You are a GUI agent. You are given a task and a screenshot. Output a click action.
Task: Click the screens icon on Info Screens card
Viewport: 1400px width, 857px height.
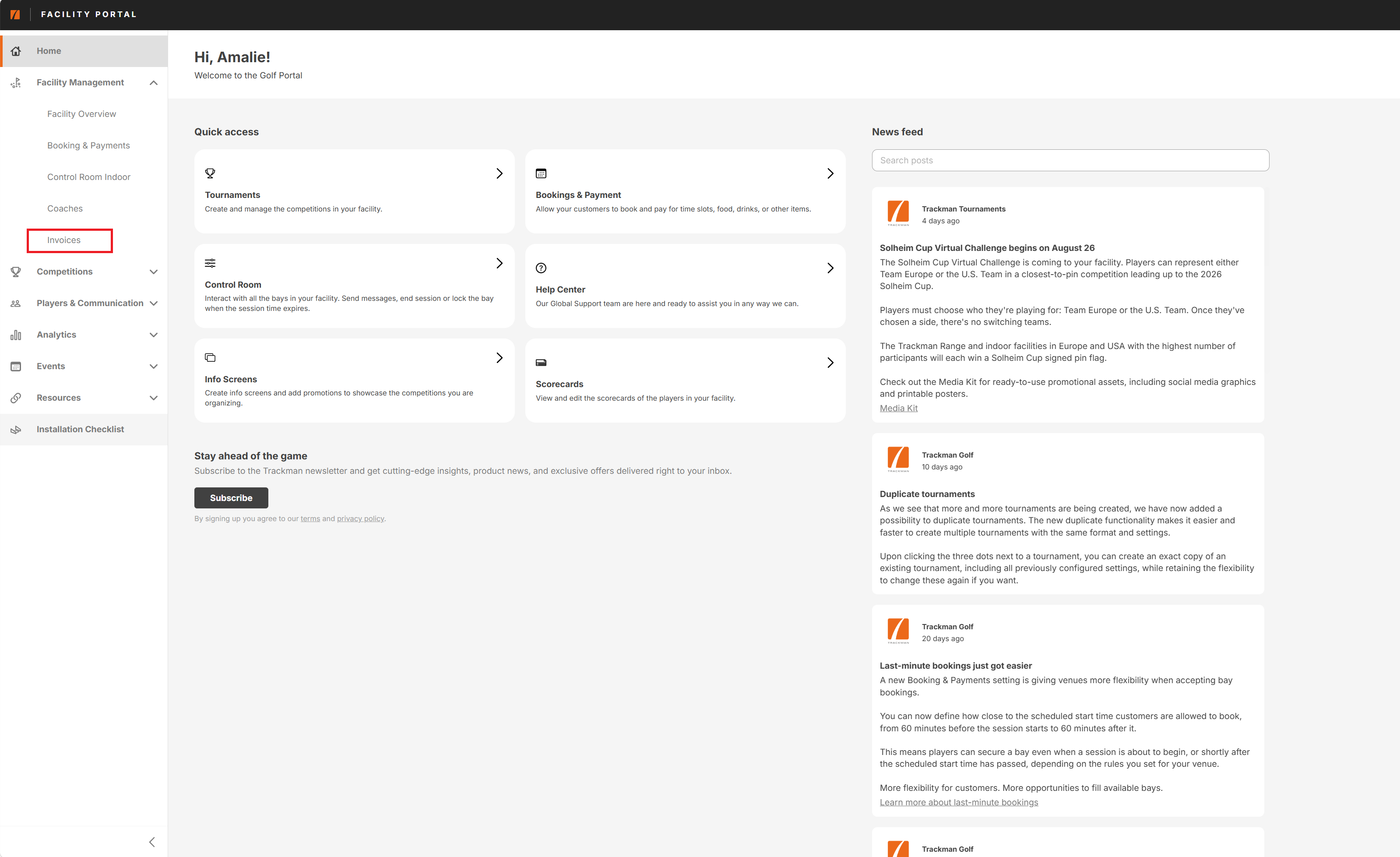[x=210, y=357]
